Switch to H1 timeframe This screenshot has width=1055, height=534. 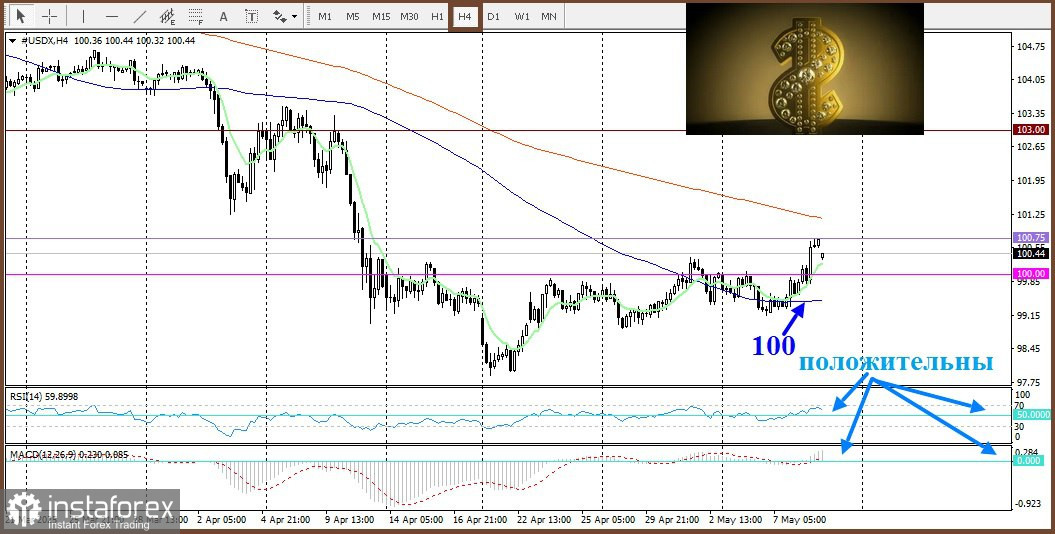[437, 16]
